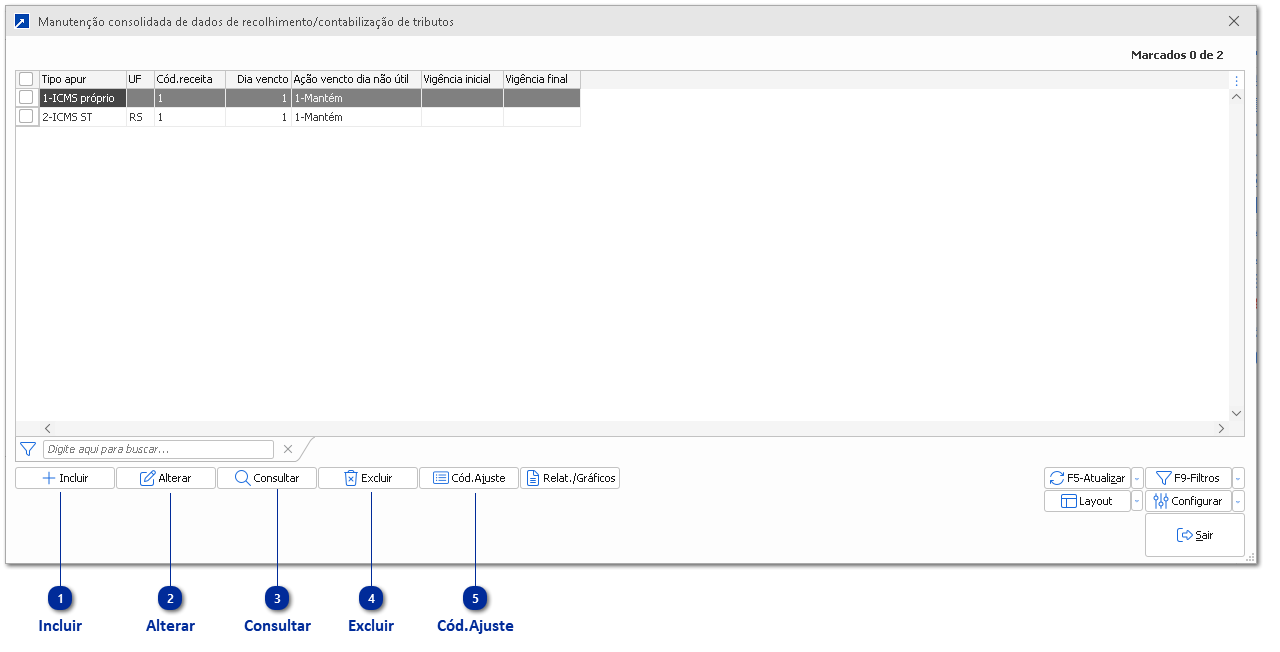The height and width of the screenshot is (652, 1280).
Task: Click Excluir to delete the record
Action: (x=368, y=478)
